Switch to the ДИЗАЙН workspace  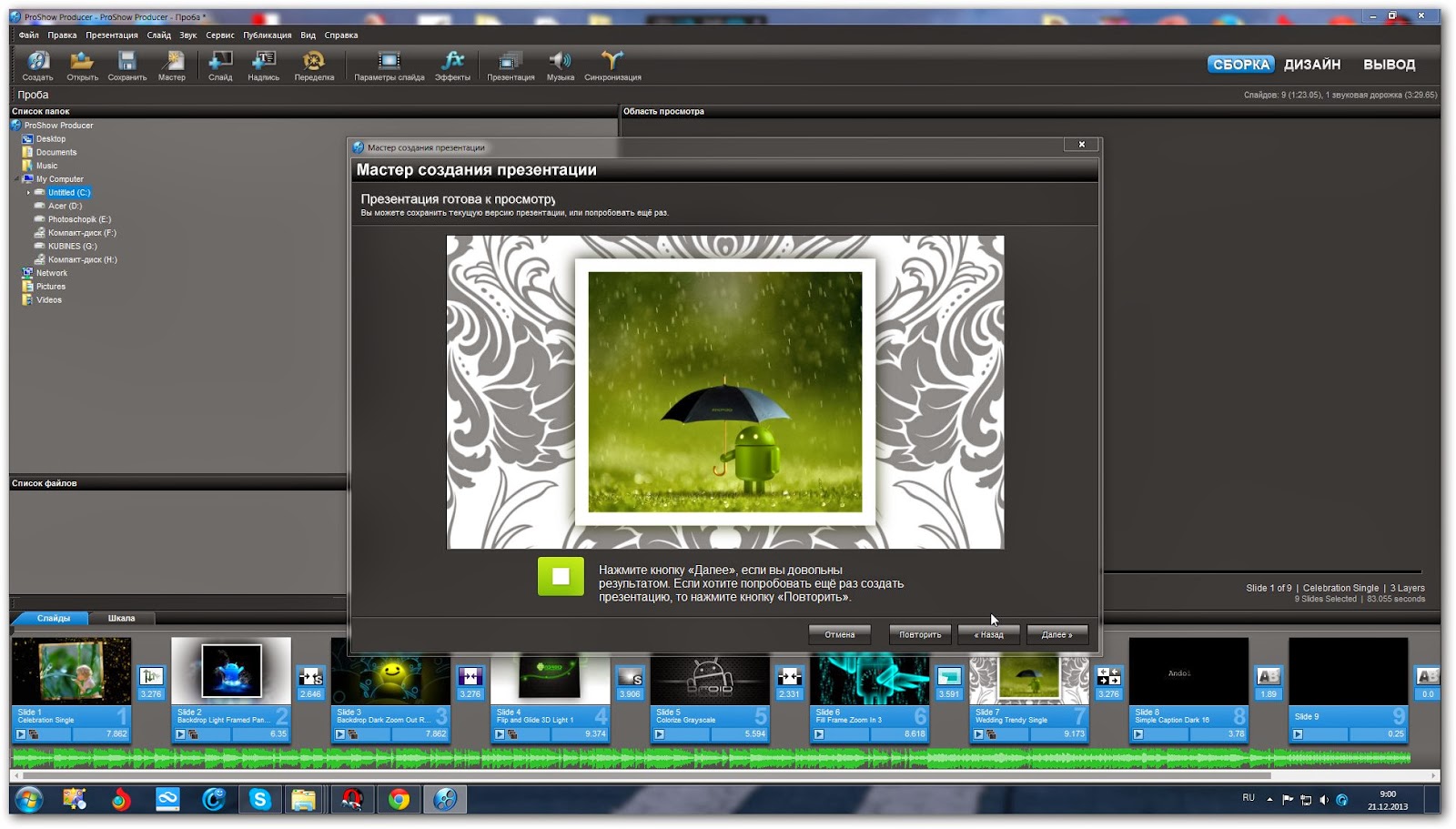click(x=1312, y=65)
